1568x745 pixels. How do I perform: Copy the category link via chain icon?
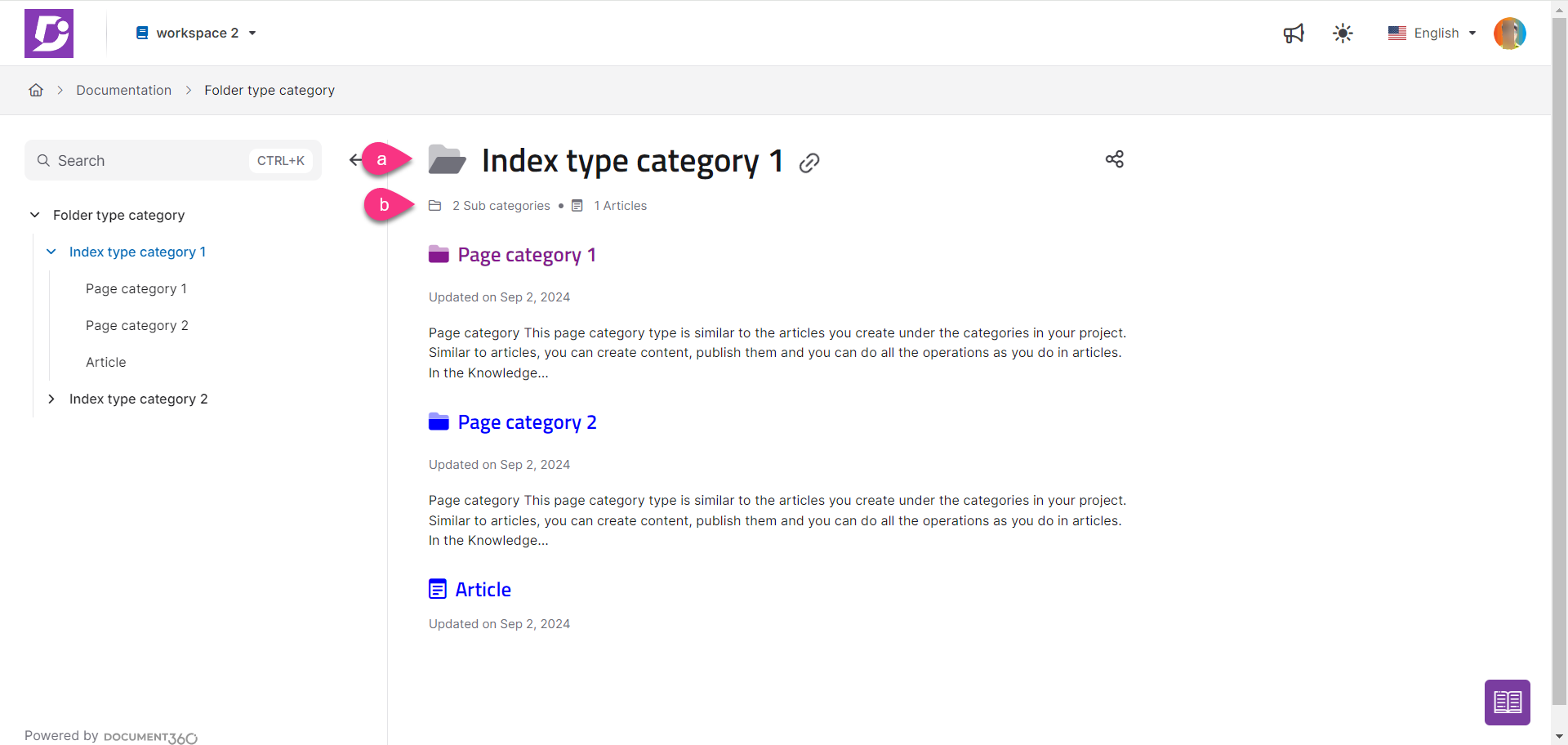click(x=809, y=163)
